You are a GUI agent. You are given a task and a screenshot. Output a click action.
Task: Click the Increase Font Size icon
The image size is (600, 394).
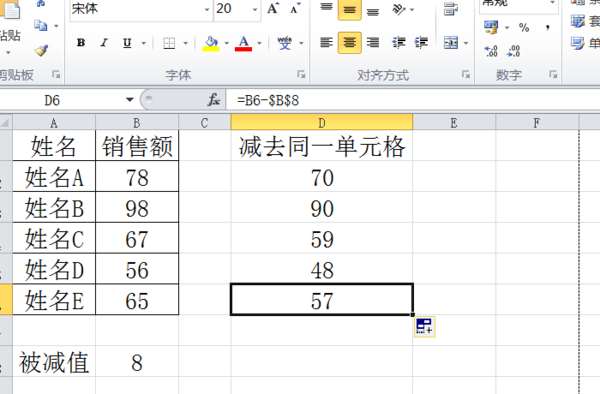(x=273, y=8)
